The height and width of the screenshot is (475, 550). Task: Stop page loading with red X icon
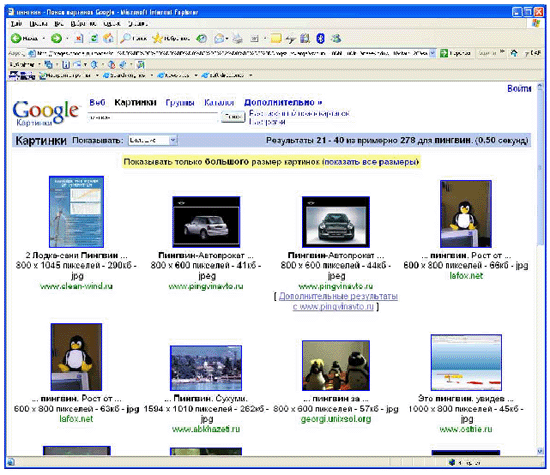(79, 38)
